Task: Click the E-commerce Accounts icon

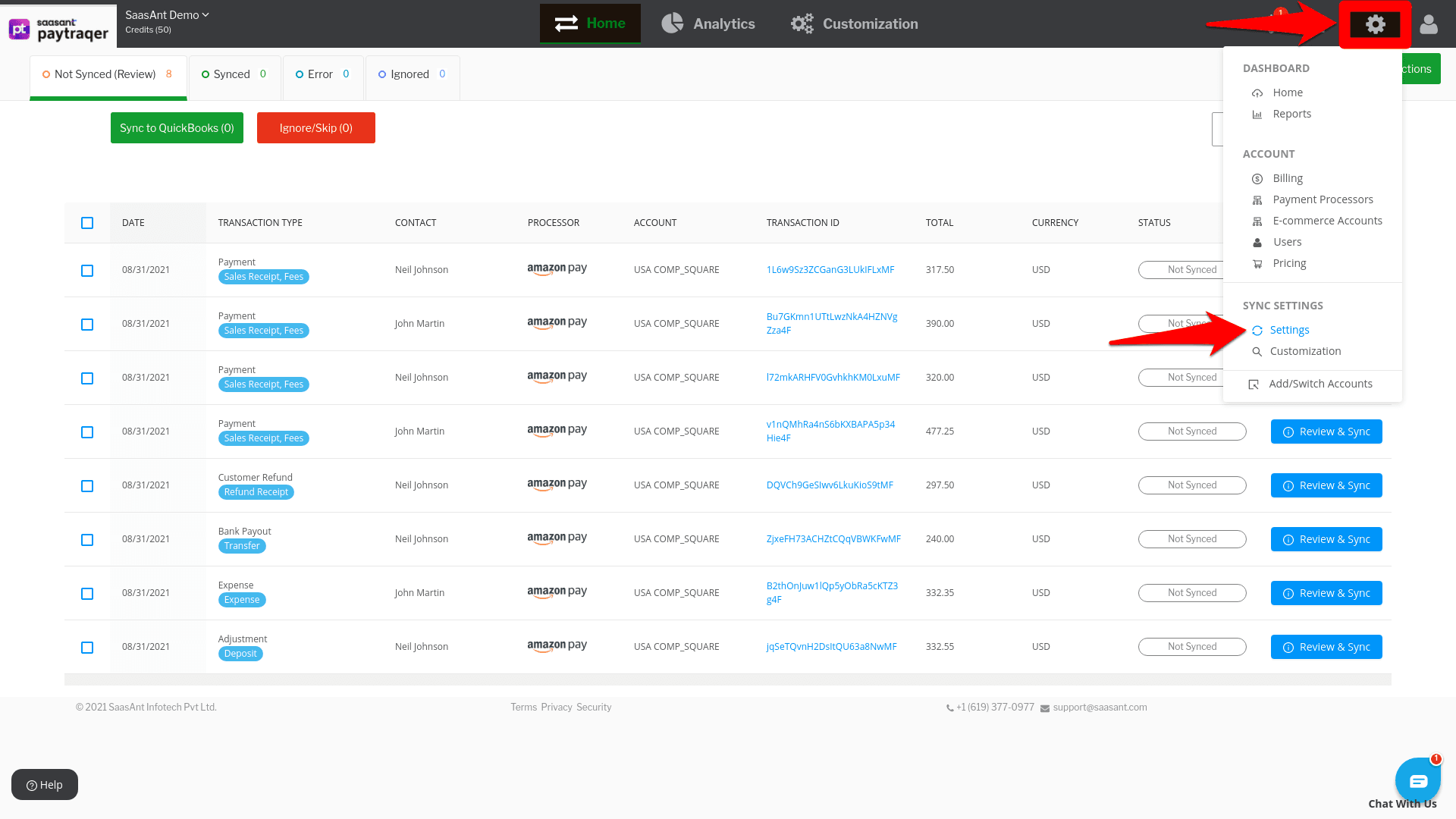Action: [1257, 221]
